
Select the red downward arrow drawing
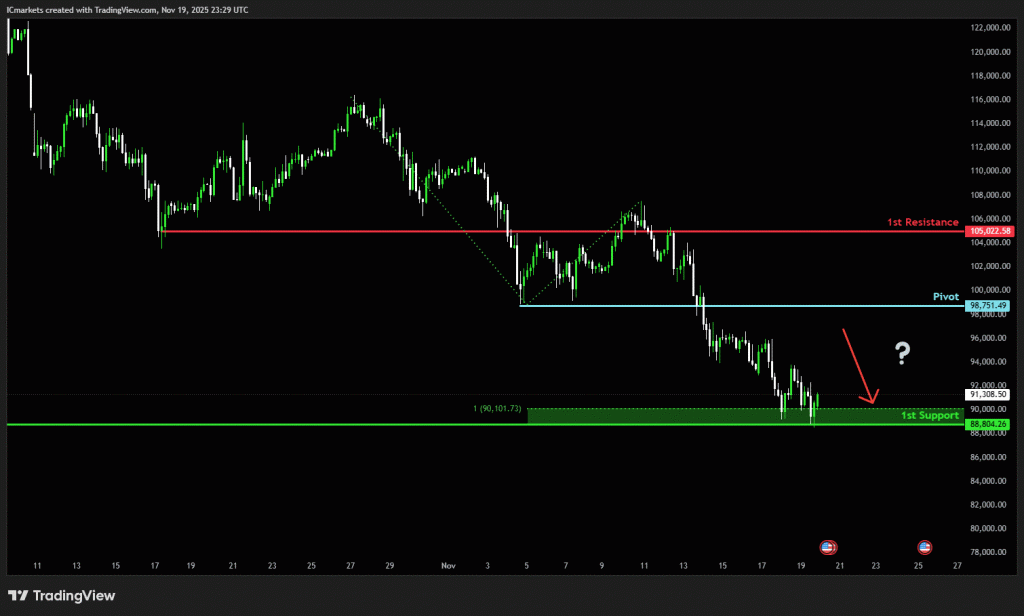tap(860, 365)
